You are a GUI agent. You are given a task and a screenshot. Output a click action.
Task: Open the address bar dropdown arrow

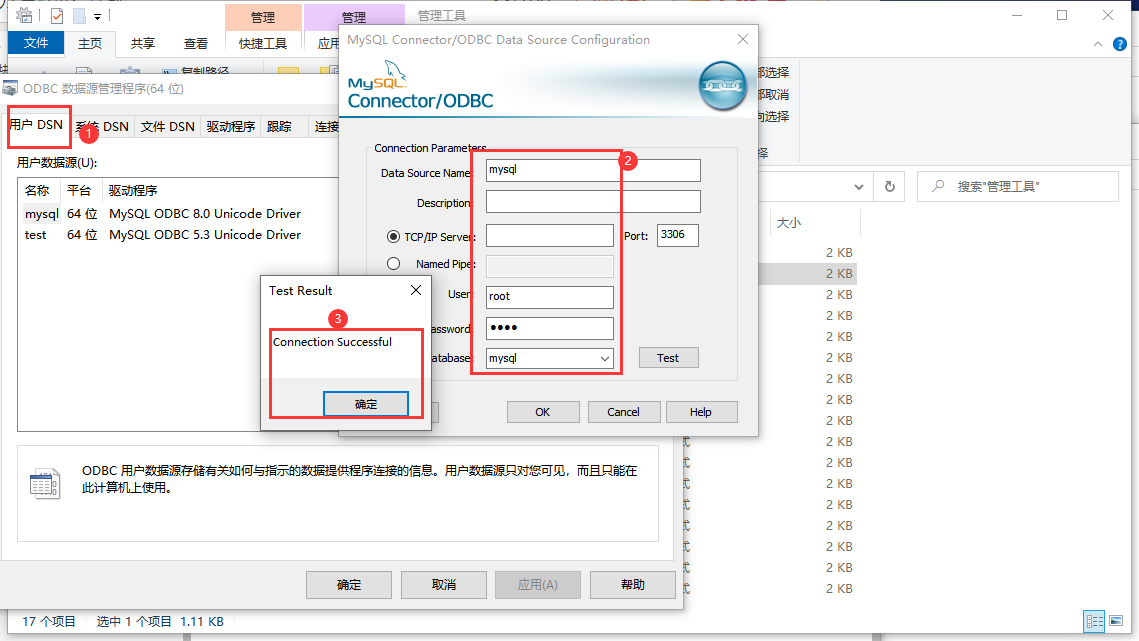(x=858, y=187)
